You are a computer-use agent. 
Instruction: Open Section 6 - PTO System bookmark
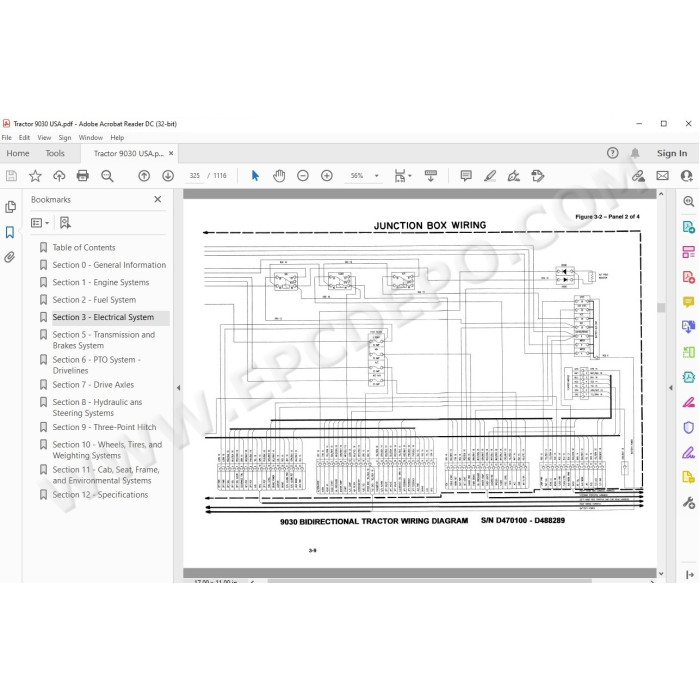point(96,365)
